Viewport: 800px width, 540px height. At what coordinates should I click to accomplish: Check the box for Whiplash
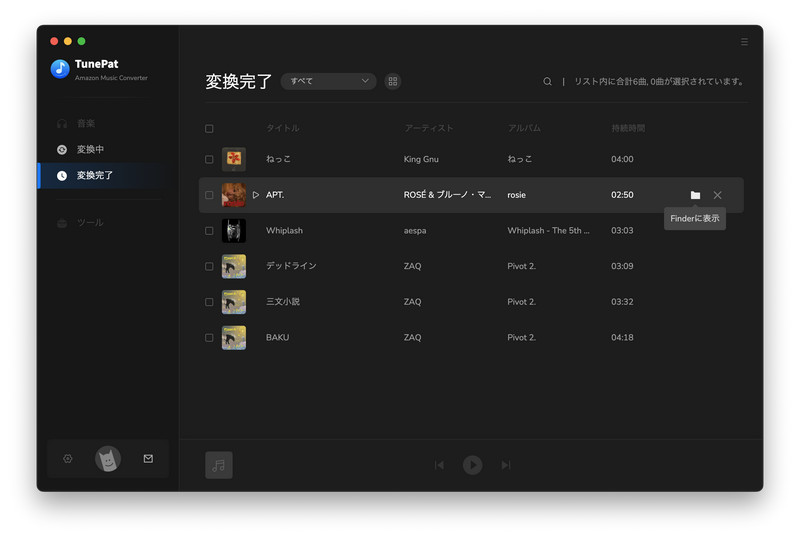[209, 231]
